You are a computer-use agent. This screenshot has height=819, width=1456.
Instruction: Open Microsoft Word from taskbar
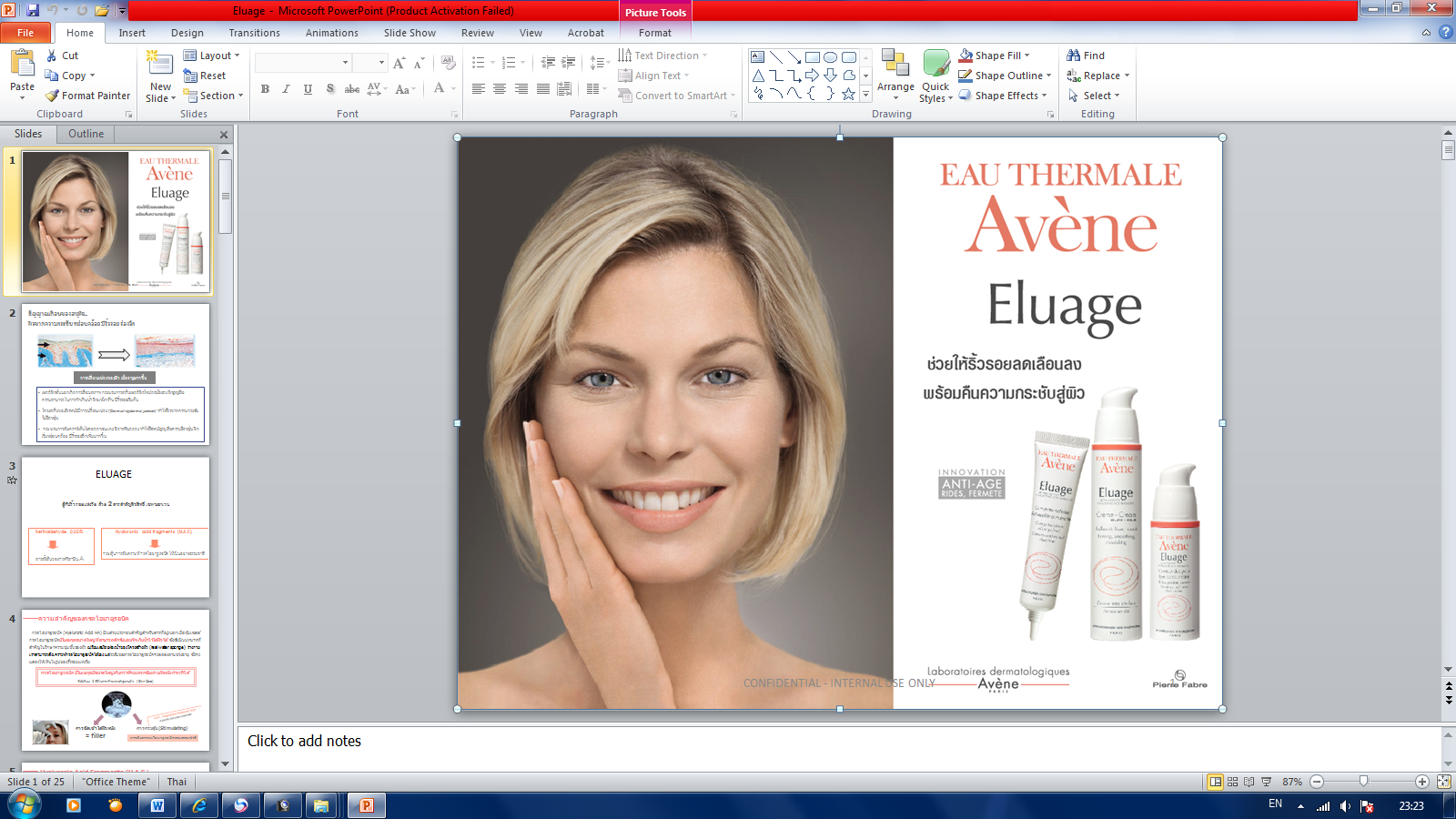click(x=157, y=805)
